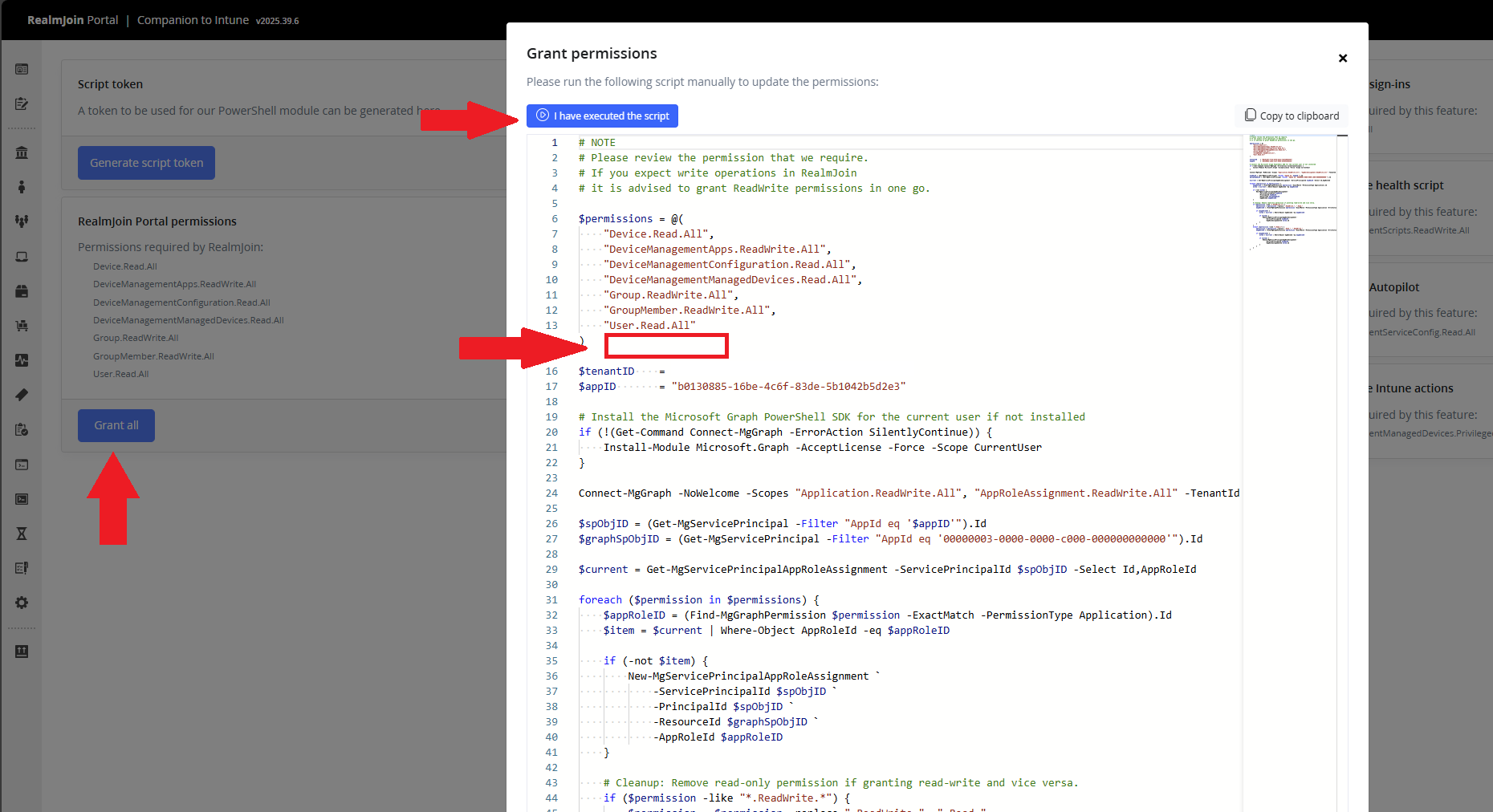Click the clipboard checkmark icon in sidebar
Screen dimensions: 1493x812
pos(22,430)
